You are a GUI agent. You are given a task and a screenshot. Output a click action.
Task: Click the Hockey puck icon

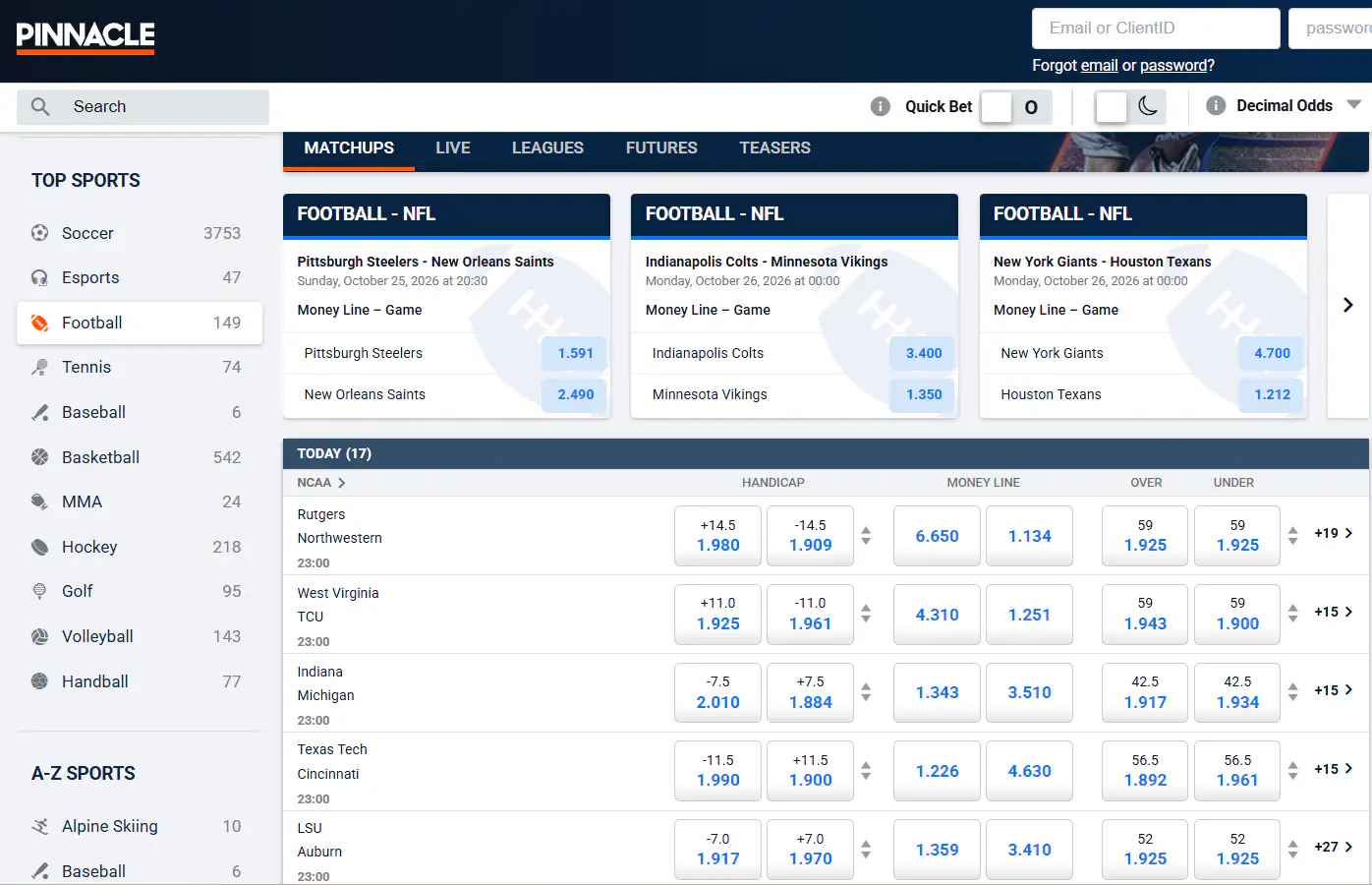click(x=39, y=547)
